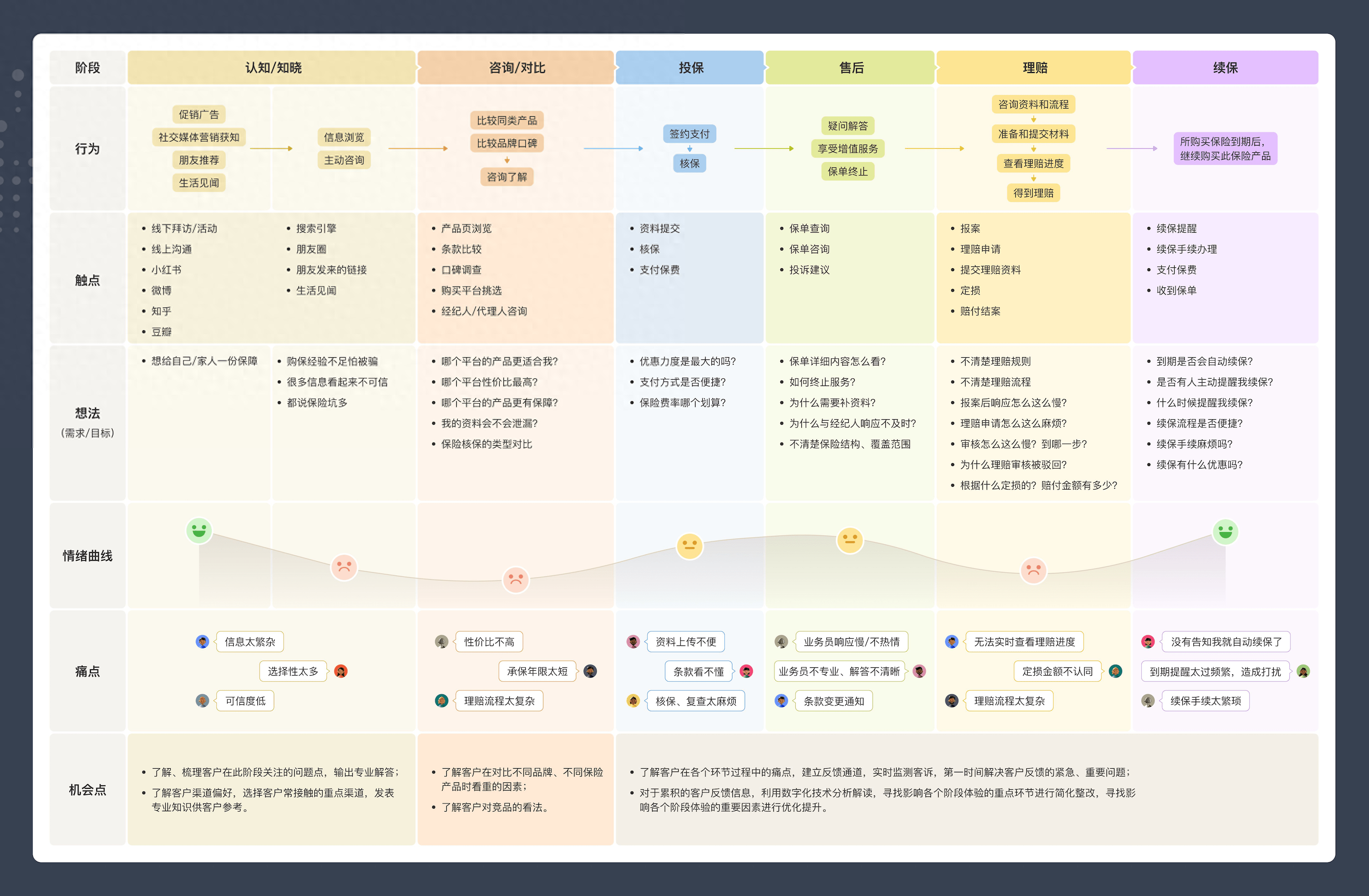The image size is (1369, 896).
Task: Click the 咨询资料和流程 action tag
Action: pyautogui.click(x=1033, y=104)
